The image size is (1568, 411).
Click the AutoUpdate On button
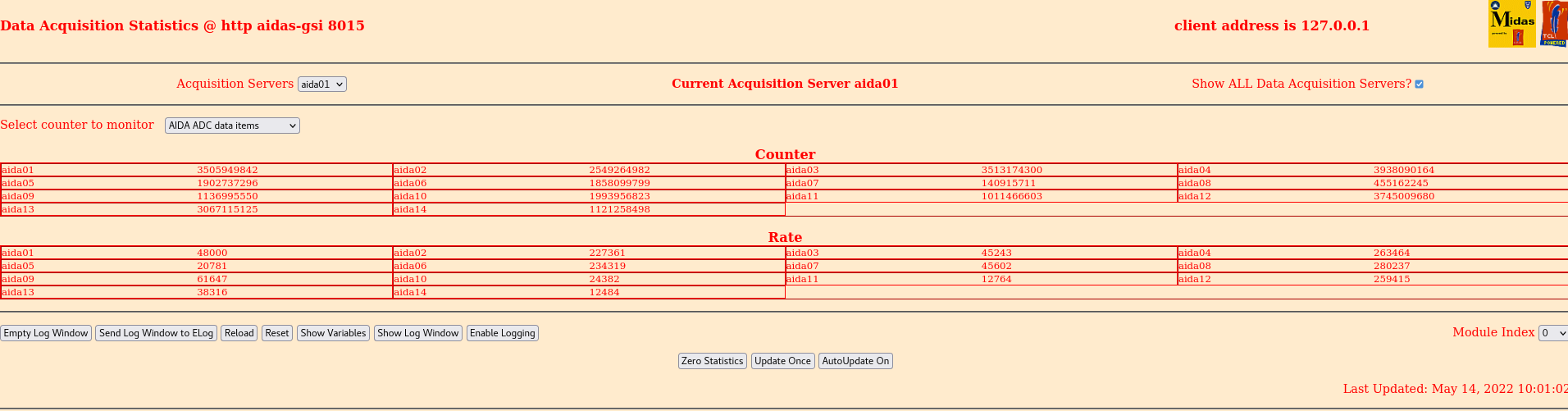click(x=855, y=361)
